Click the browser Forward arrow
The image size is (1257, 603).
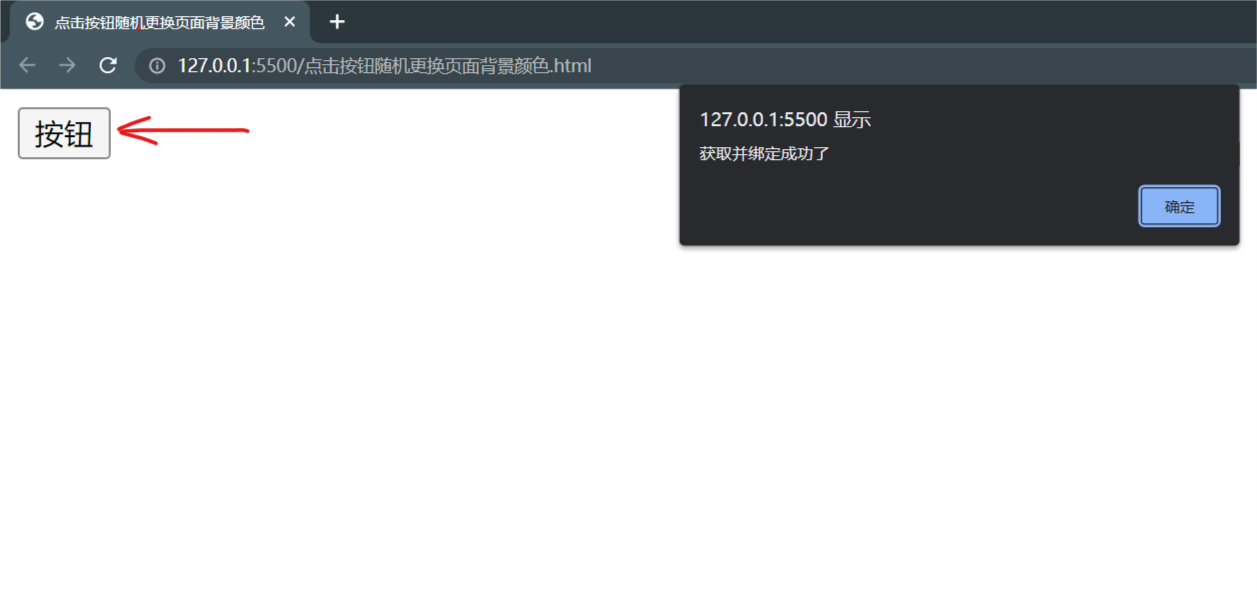[x=67, y=66]
